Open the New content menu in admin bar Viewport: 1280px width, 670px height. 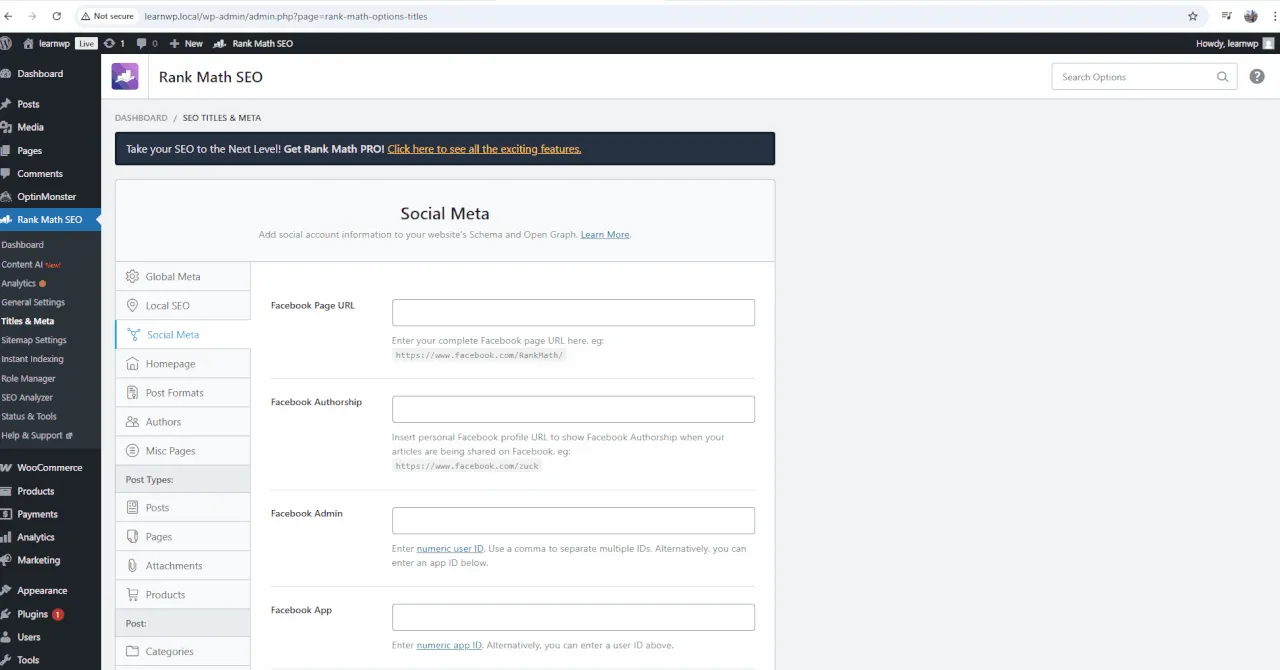(186, 44)
